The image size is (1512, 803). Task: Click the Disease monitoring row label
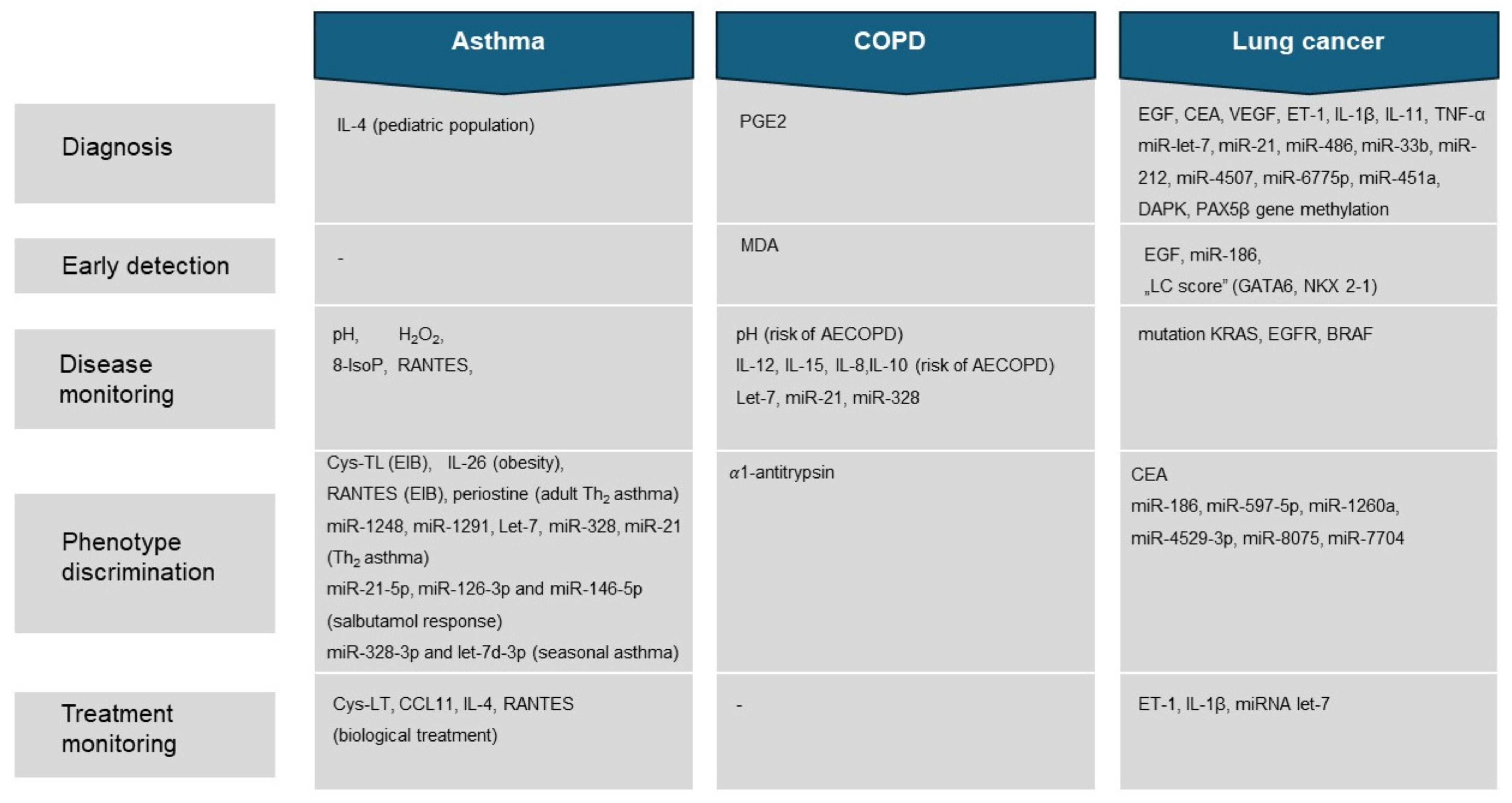pos(116,380)
